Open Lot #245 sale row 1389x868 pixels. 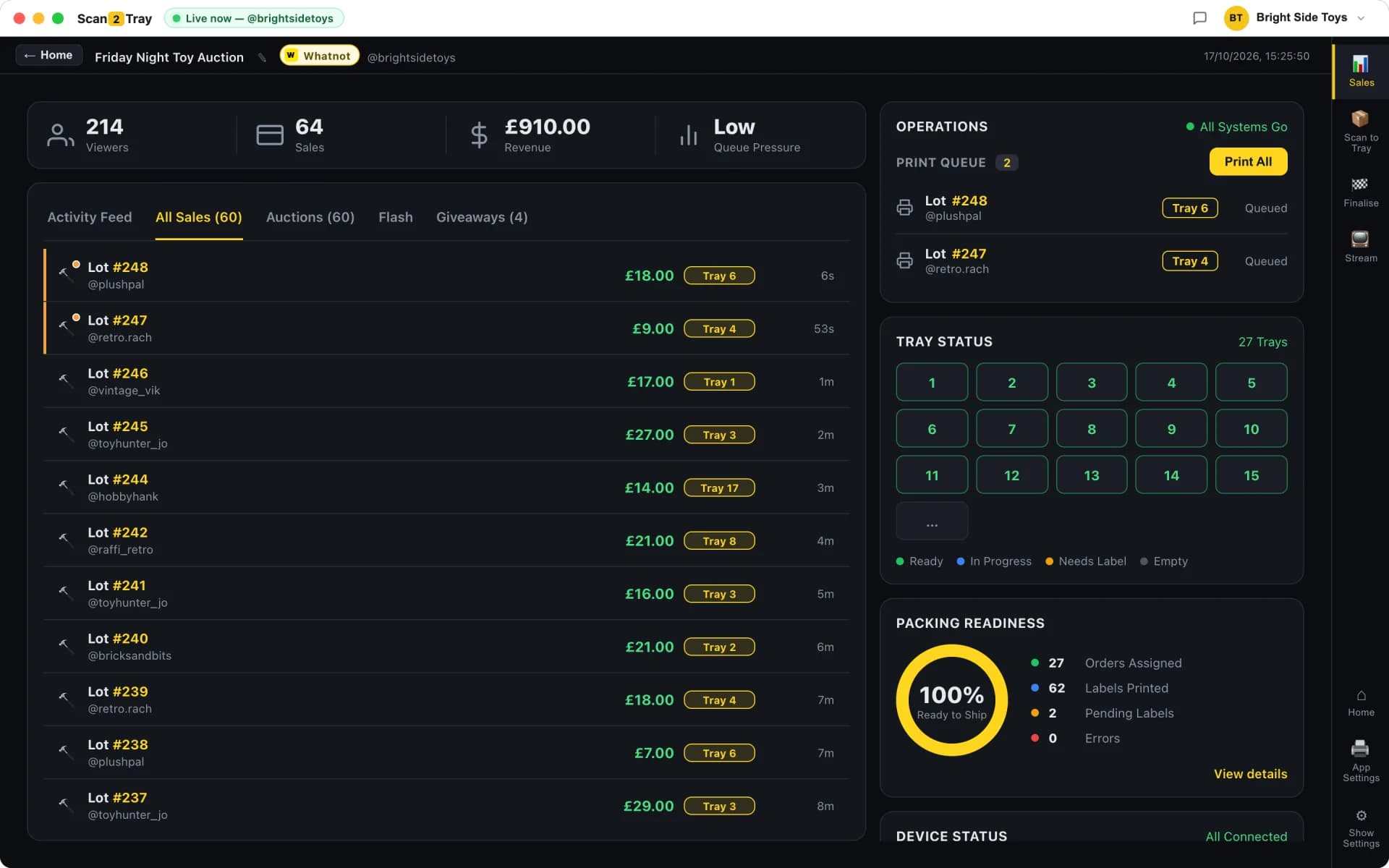446,434
